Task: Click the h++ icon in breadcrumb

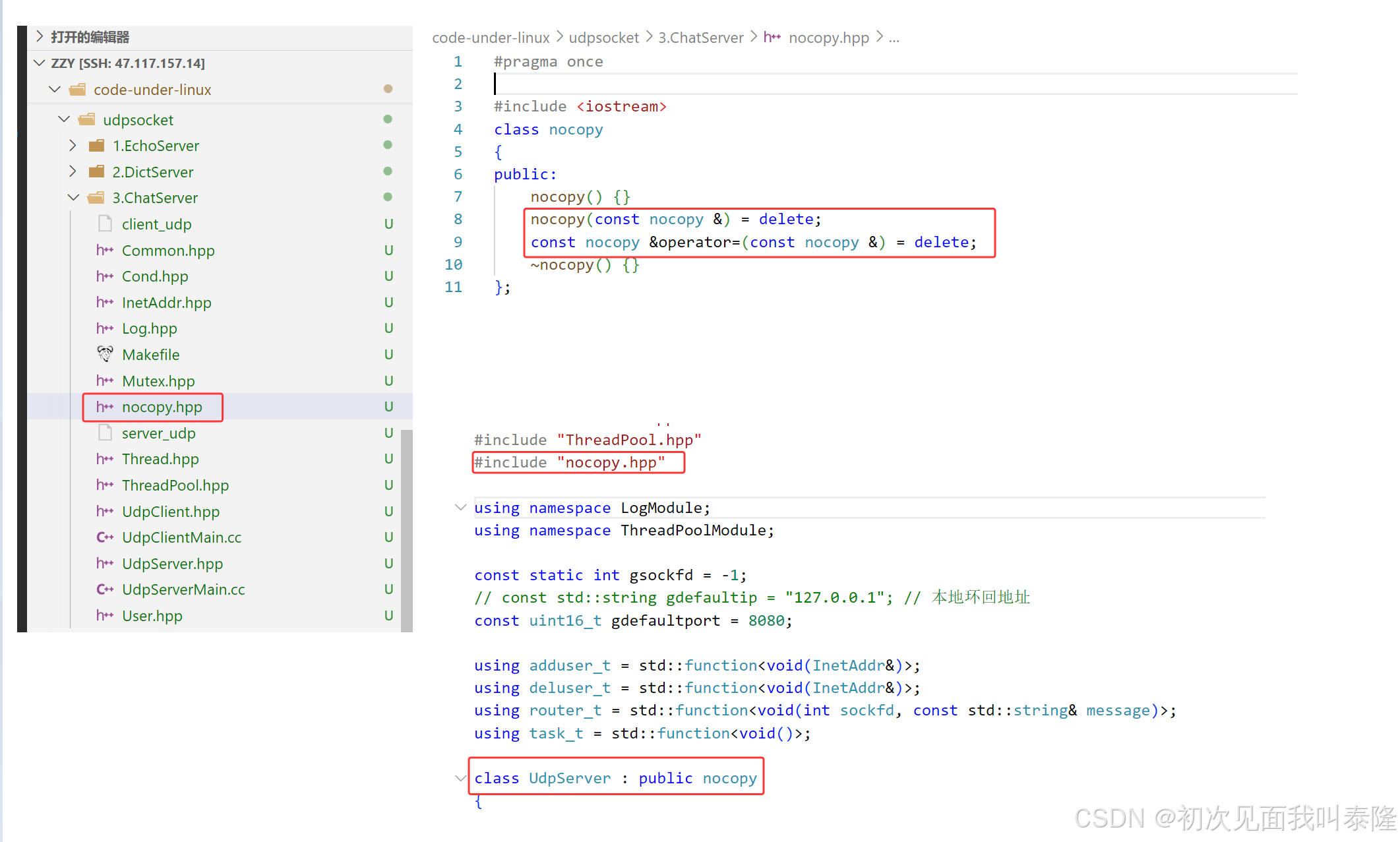Action: point(772,38)
